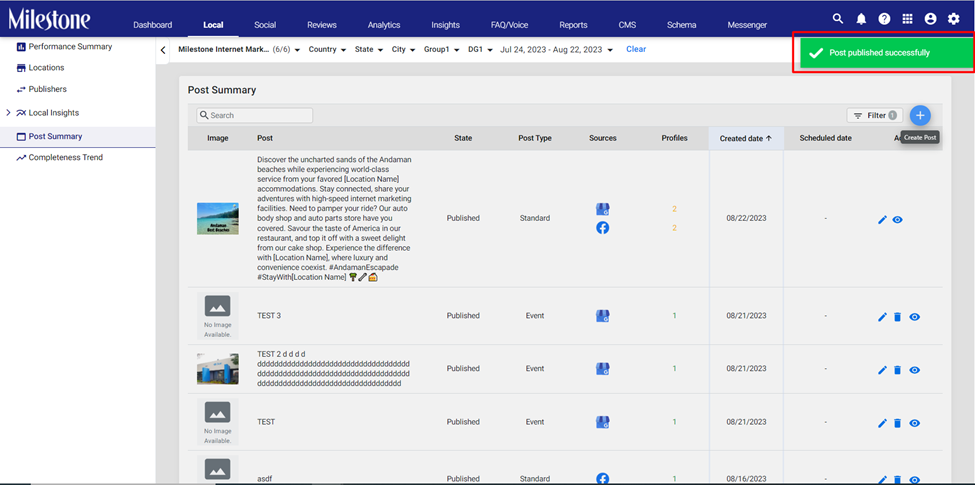Open the Group1 dropdown

(x=441, y=50)
